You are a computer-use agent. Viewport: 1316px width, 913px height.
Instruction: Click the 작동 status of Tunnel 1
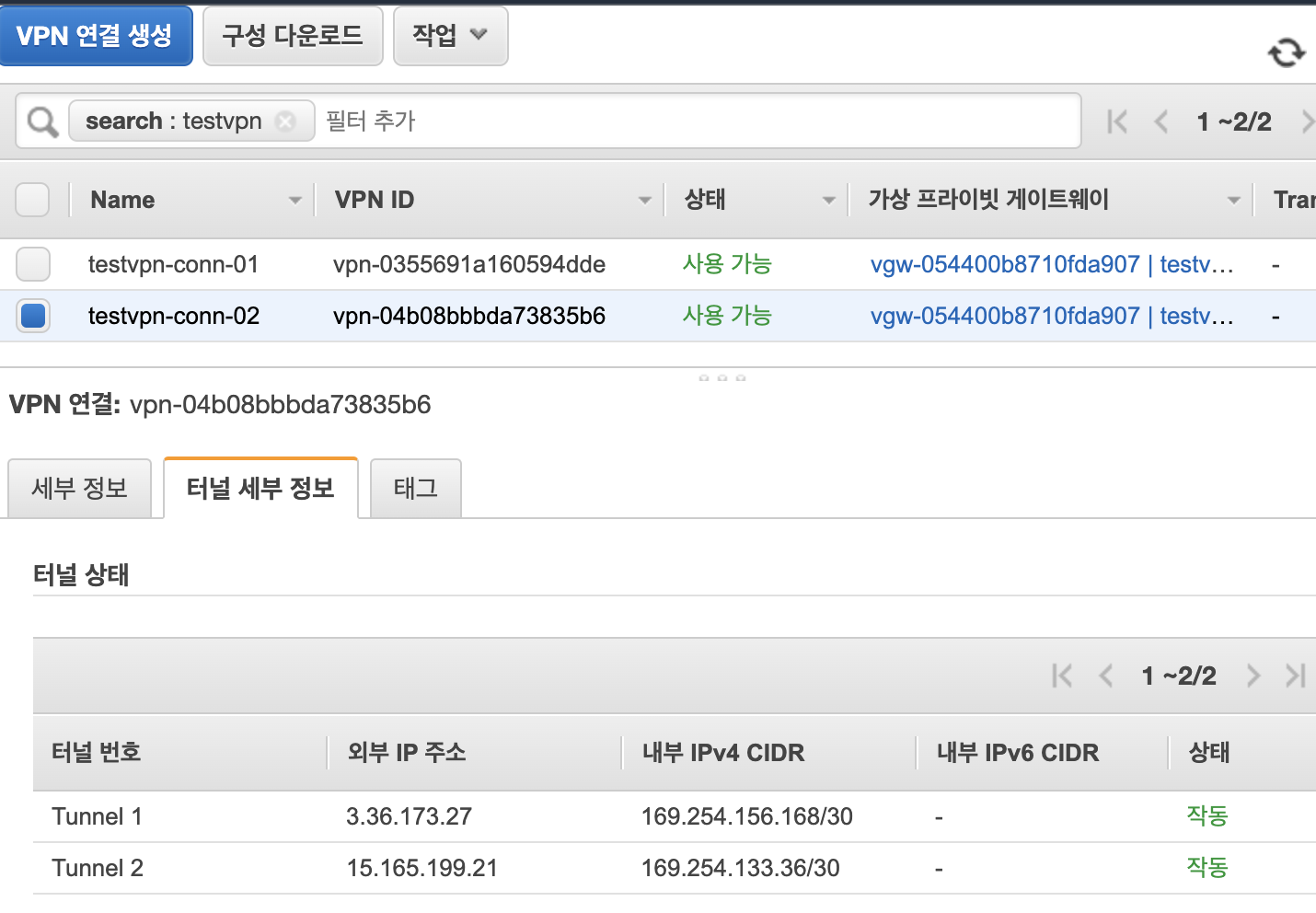point(1207,815)
